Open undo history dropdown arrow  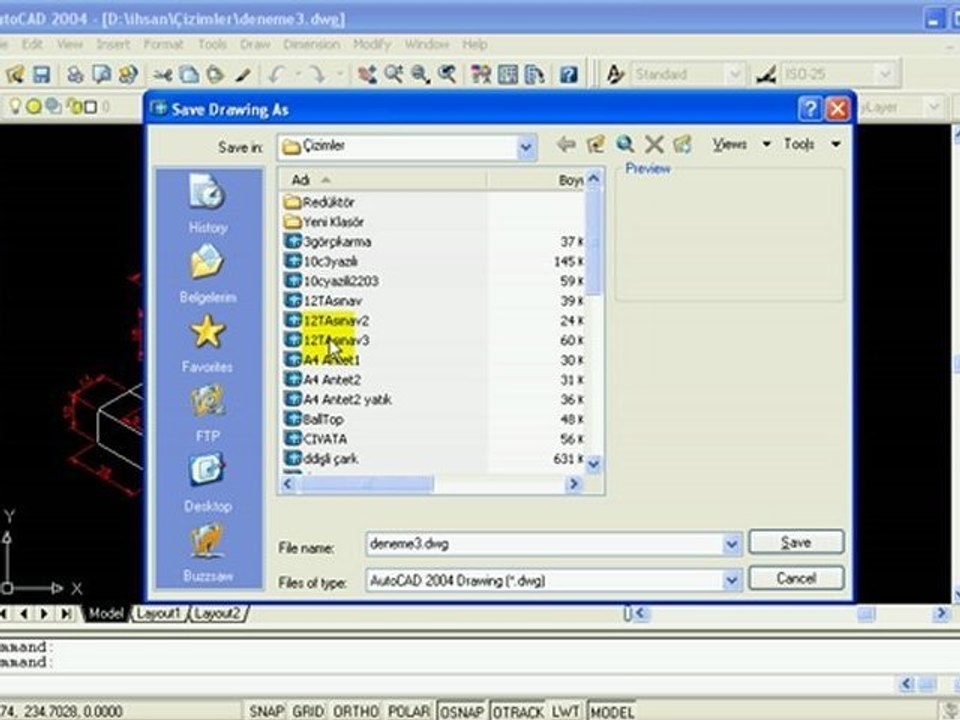298,75
